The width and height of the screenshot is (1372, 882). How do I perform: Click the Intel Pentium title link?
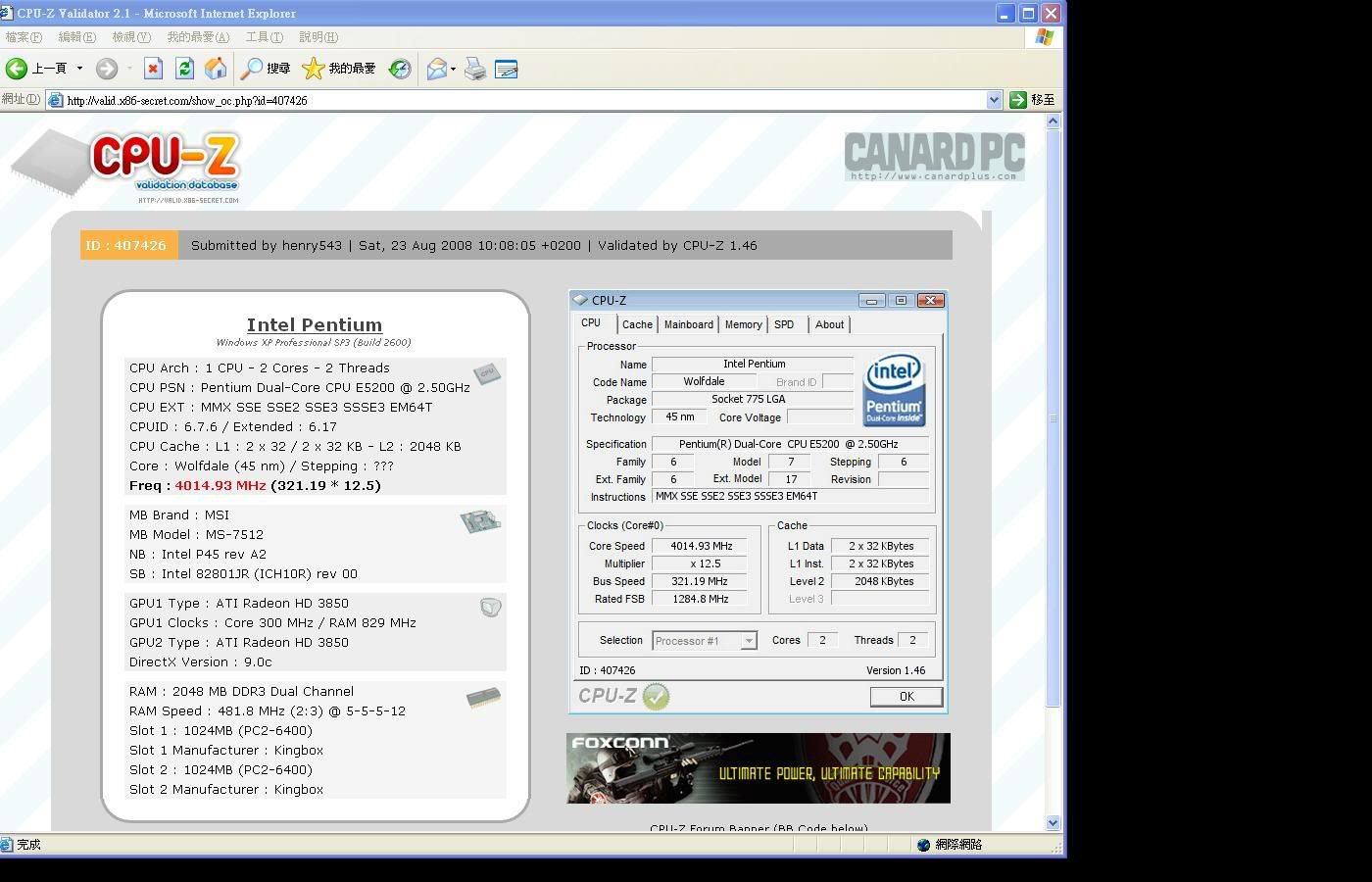pyautogui.click(x=315, y=324)
